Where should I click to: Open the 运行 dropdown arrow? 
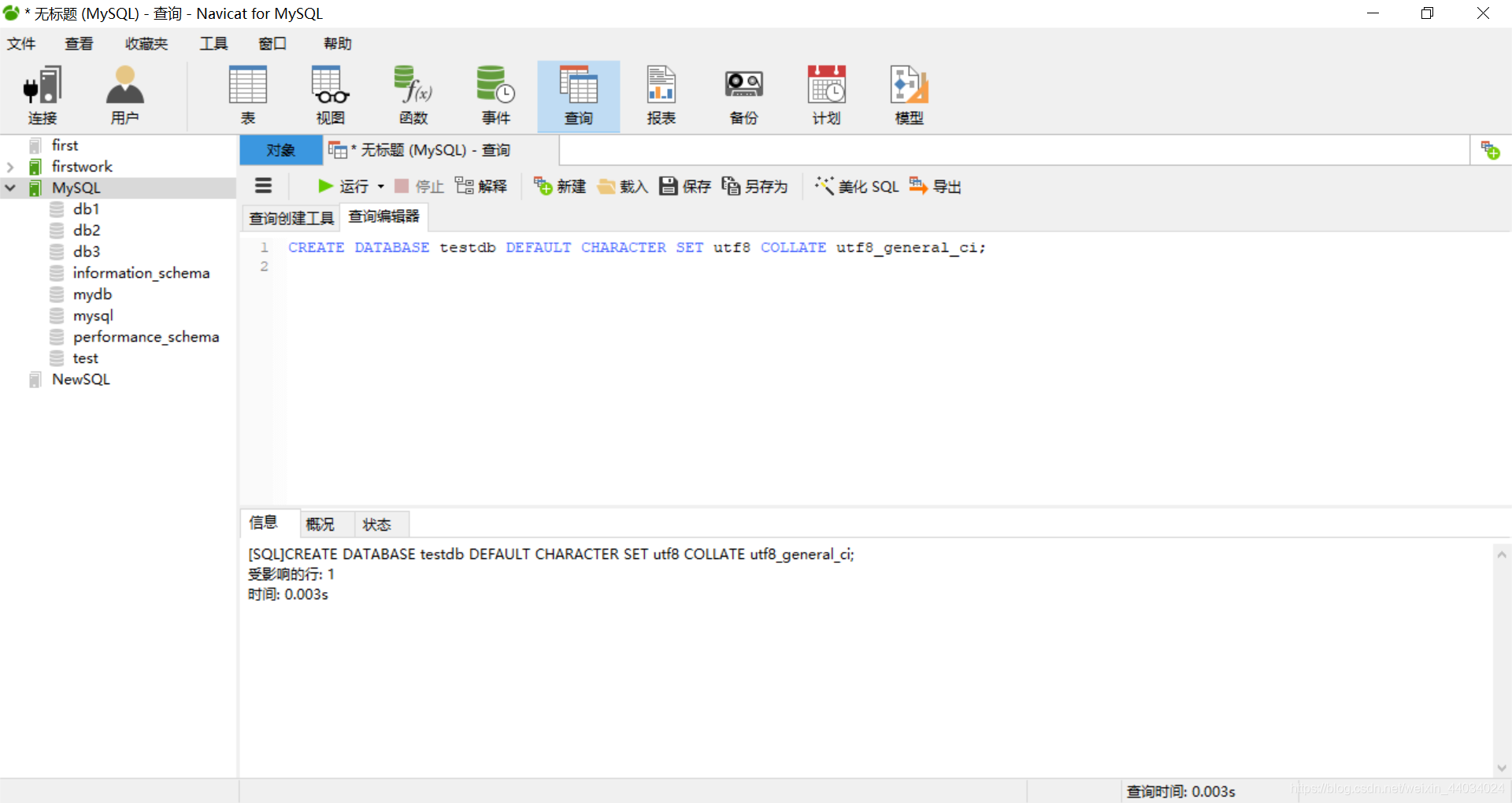click(381, 187)
